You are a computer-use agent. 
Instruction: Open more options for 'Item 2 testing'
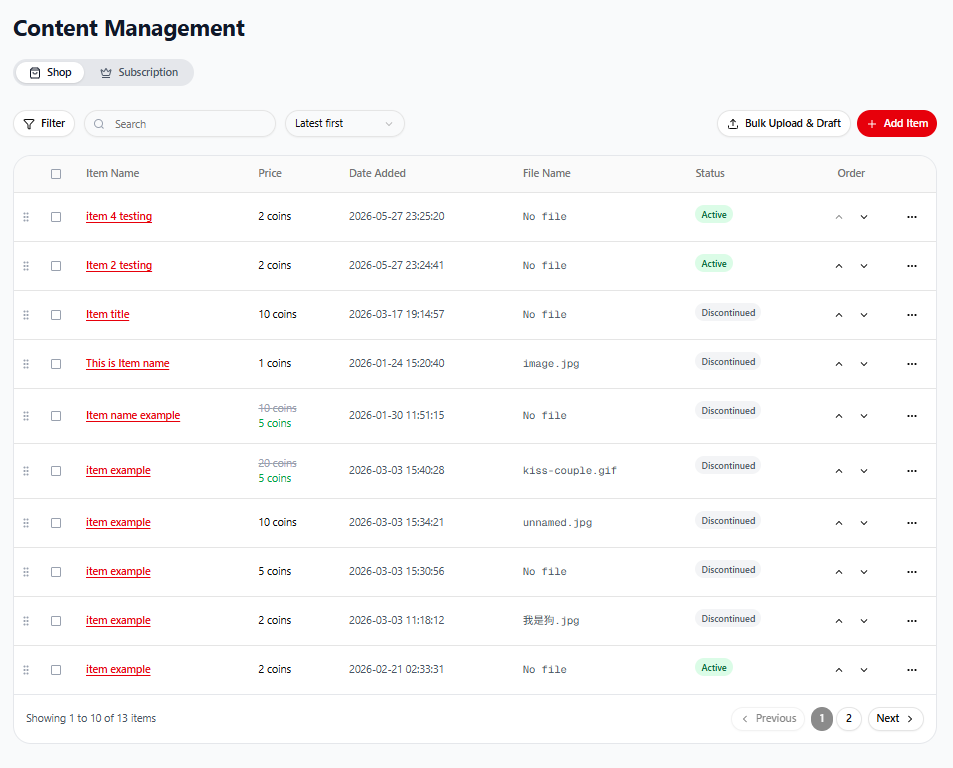click(x=912, y=266)
